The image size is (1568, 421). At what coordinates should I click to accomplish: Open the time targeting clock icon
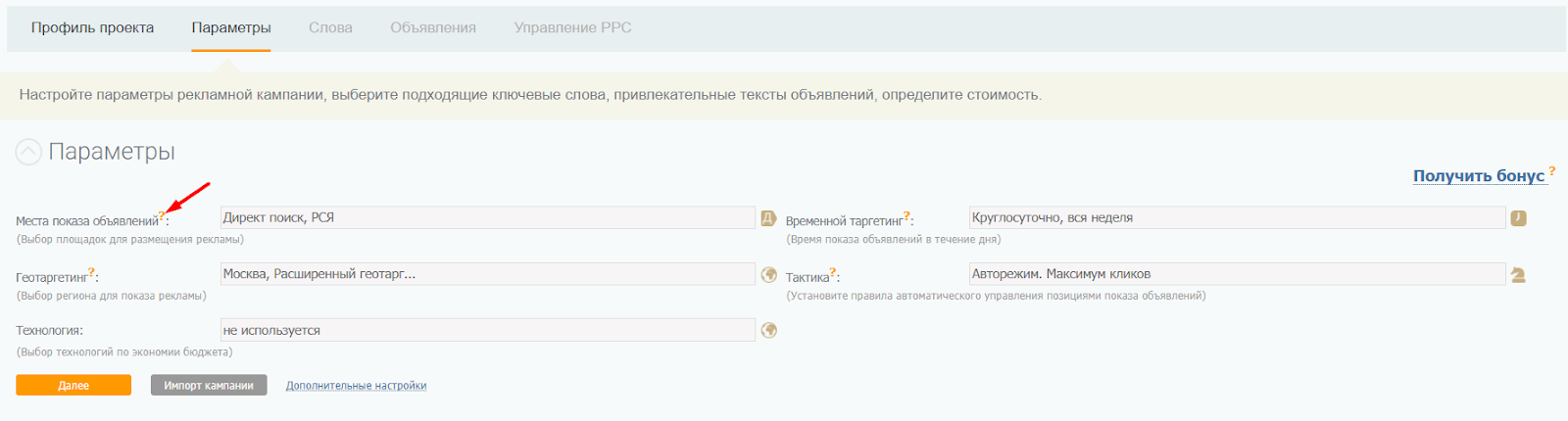click(x=1518, y=218)
